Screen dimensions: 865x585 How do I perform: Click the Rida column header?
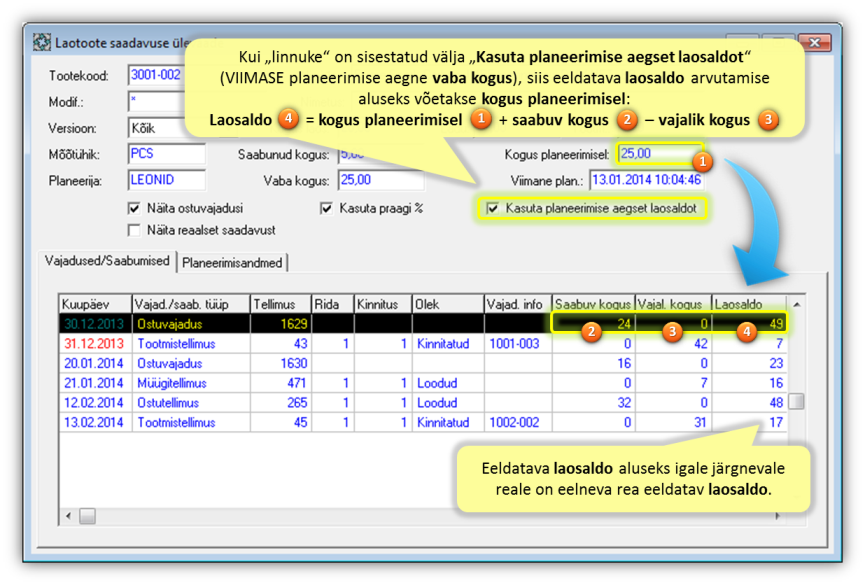(x=333, y=304)
